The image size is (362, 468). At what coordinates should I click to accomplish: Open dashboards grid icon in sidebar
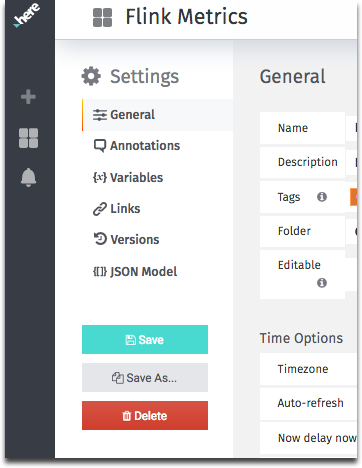[29, 138]
